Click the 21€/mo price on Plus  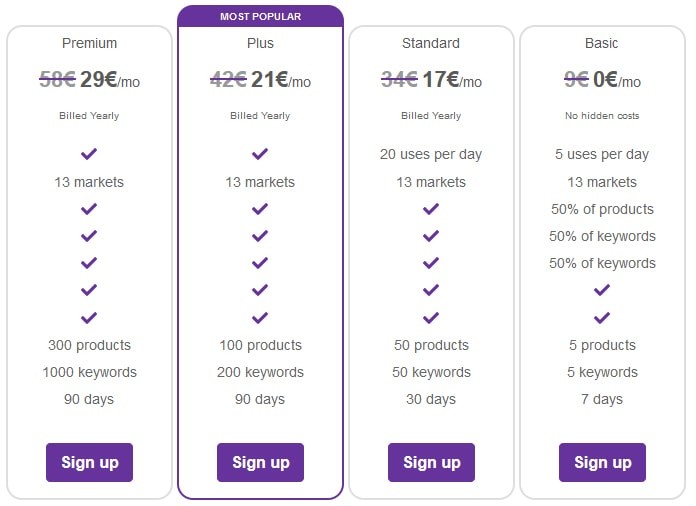281,80
